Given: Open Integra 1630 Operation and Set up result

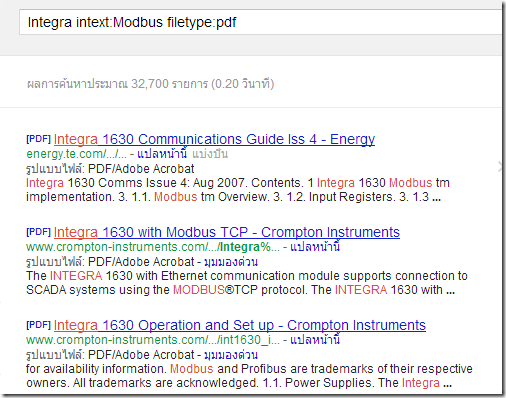Looking at the screenshot, I should point(240,325).
